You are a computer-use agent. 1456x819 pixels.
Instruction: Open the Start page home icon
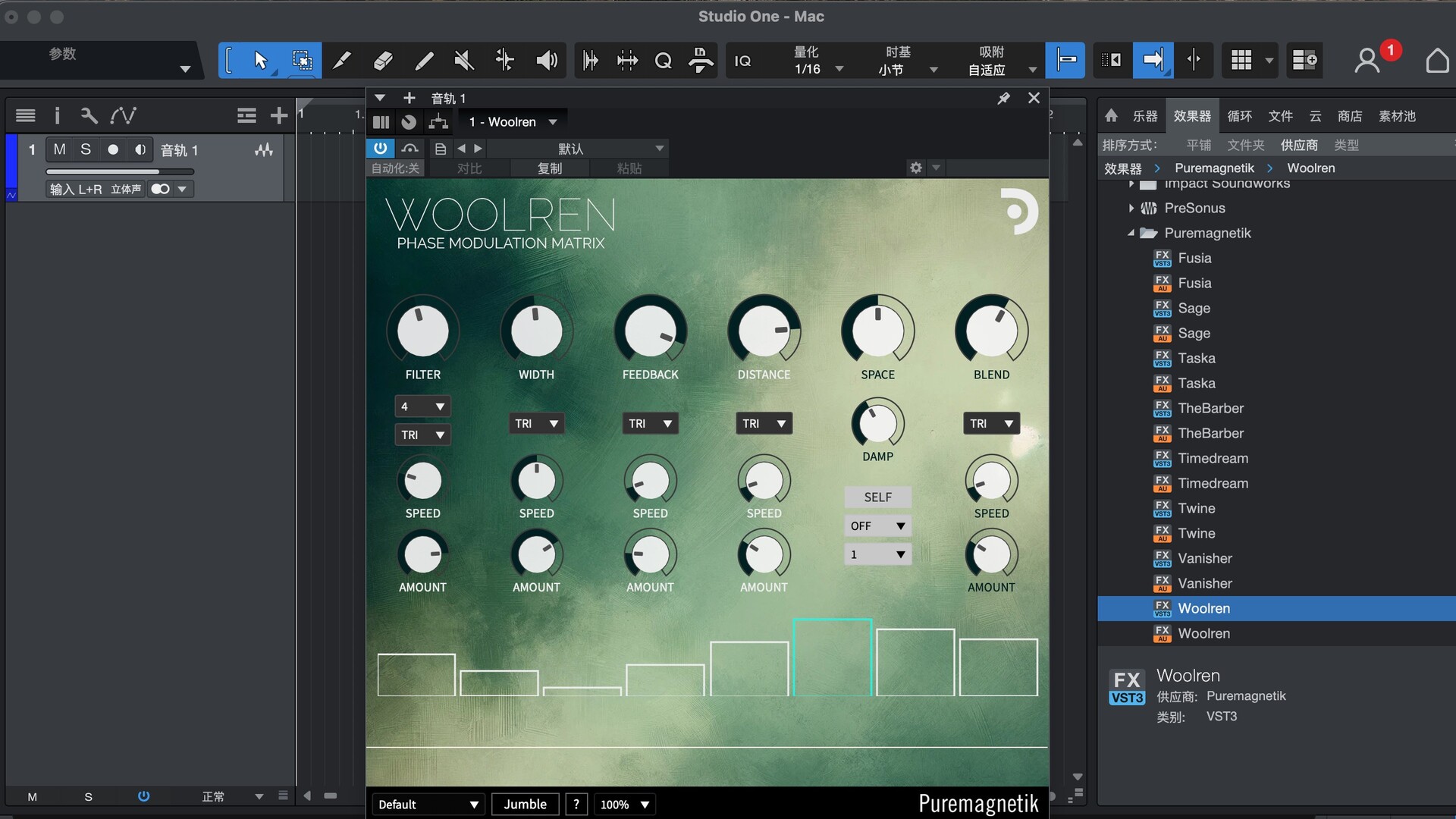1437,61
